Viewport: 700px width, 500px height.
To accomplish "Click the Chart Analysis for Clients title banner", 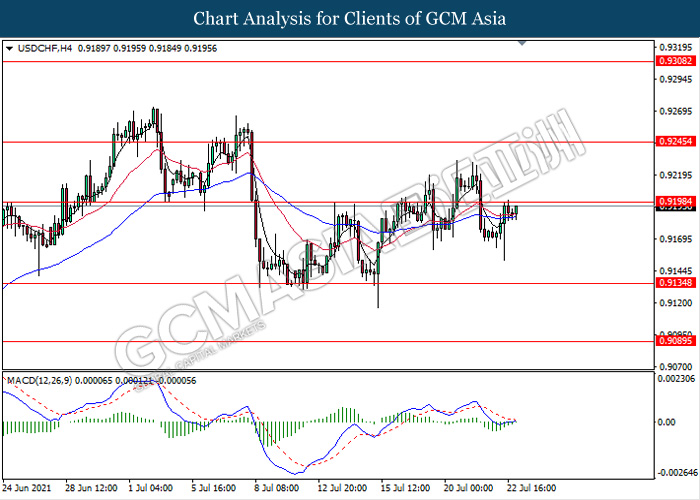I will click(x=350, y=18).
